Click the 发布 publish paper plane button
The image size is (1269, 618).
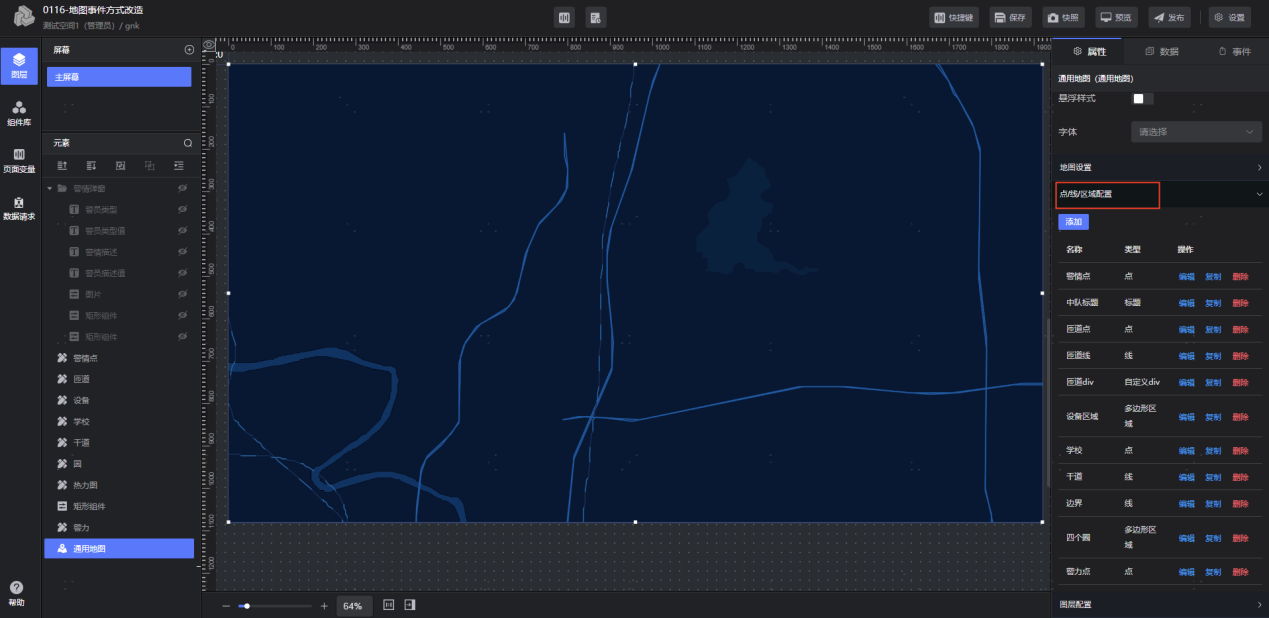click(x=1169, y=17)
